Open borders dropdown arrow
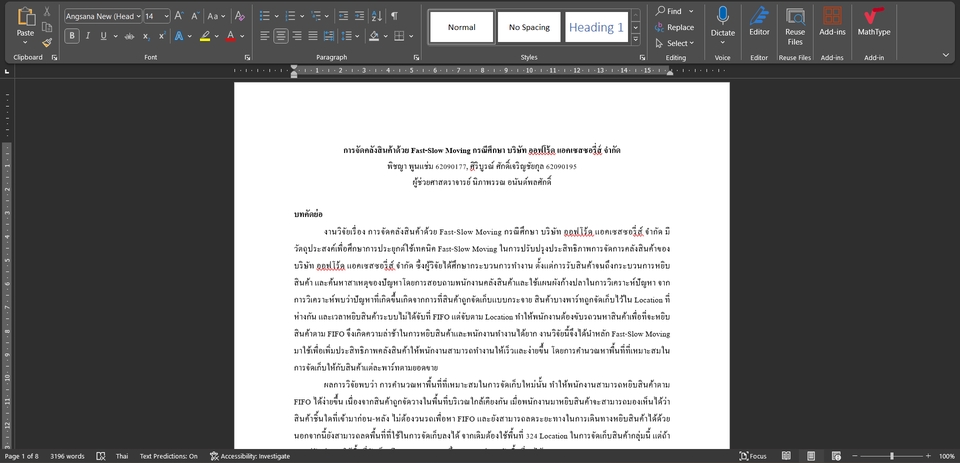 tap(411, 37)
